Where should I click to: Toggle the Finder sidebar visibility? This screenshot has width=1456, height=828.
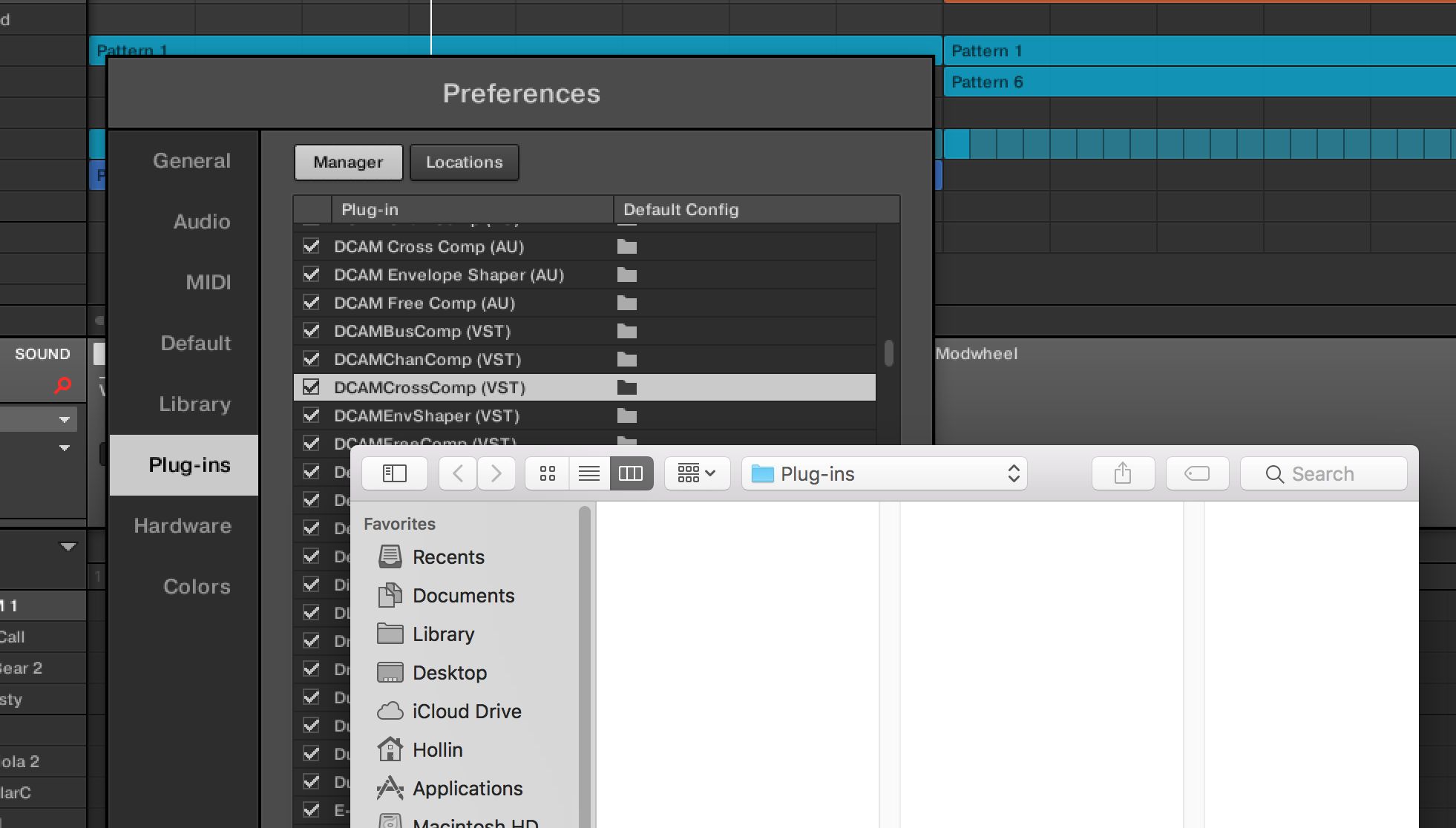point(394,473)
